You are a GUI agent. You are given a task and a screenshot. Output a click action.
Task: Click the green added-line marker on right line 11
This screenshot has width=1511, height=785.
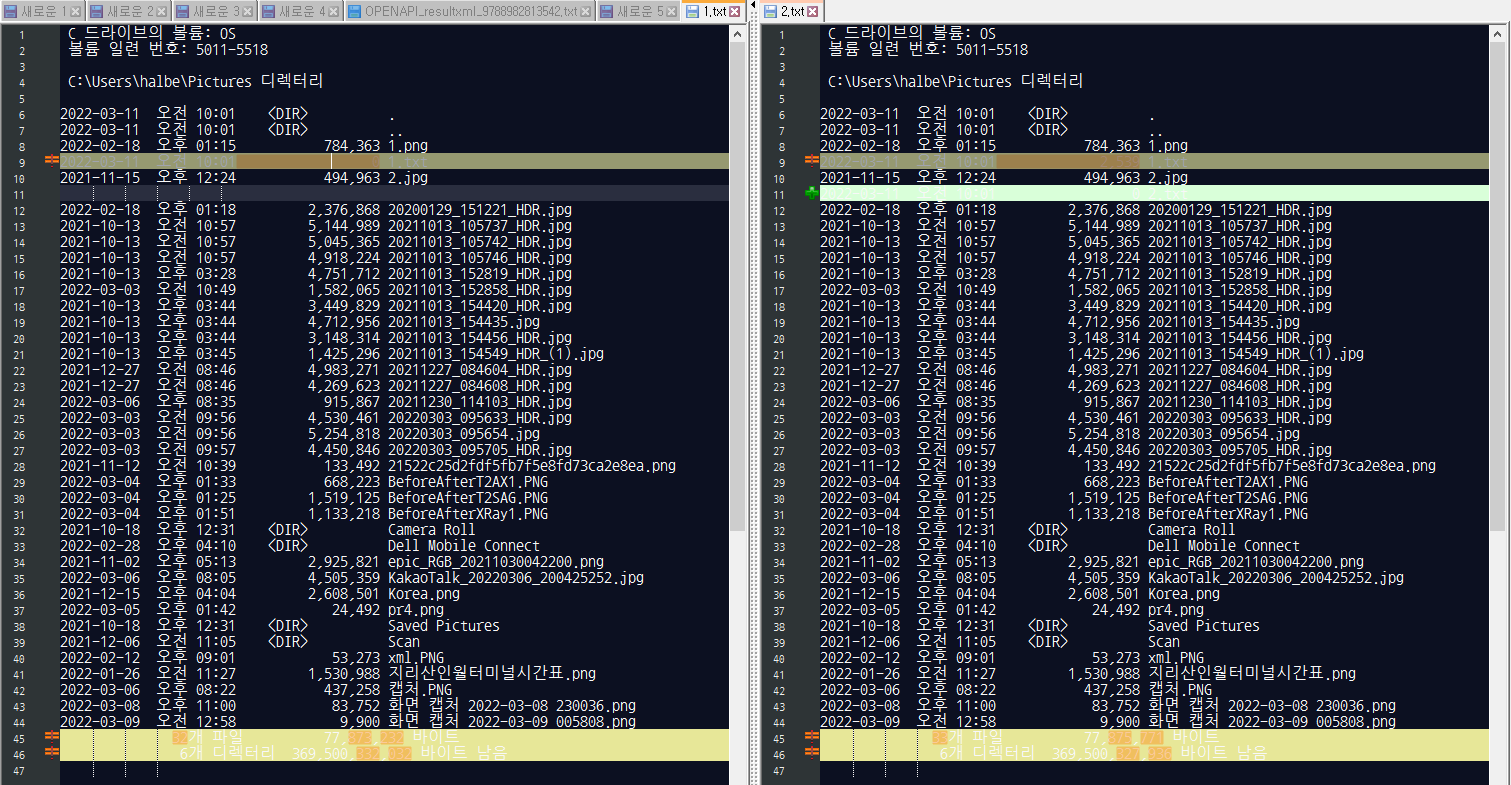[811, 193]
